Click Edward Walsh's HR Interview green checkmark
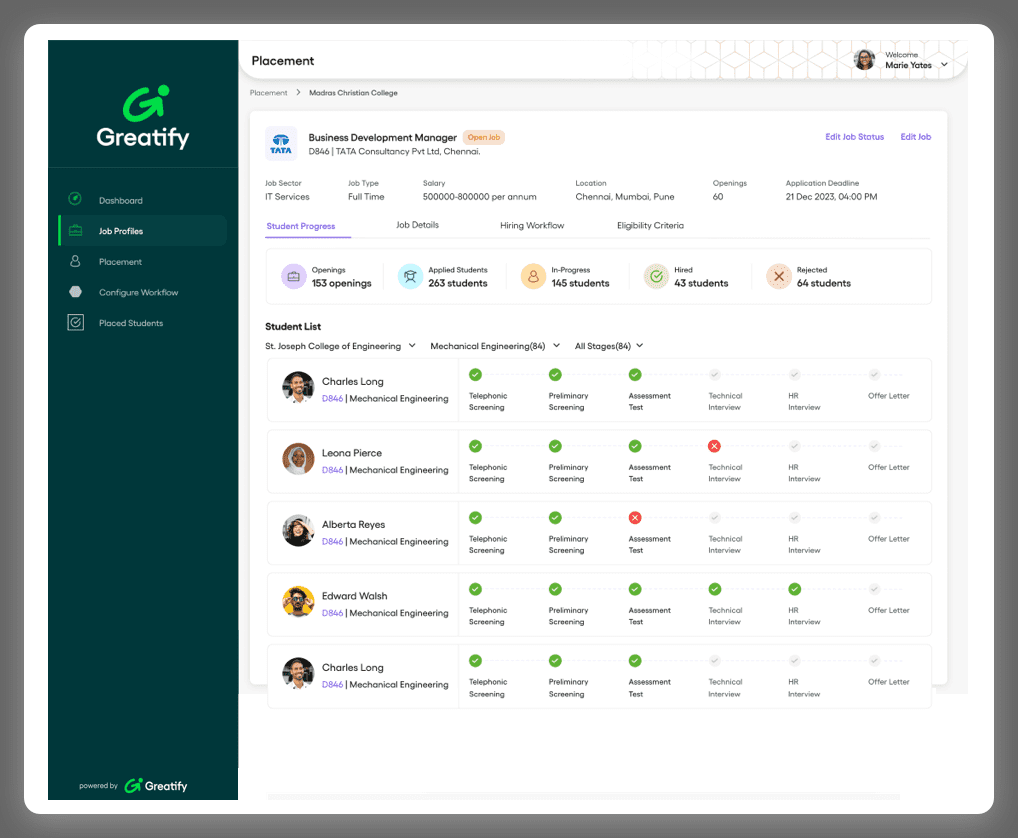Viewport: 1018px width, 838px height. point(794,589)
